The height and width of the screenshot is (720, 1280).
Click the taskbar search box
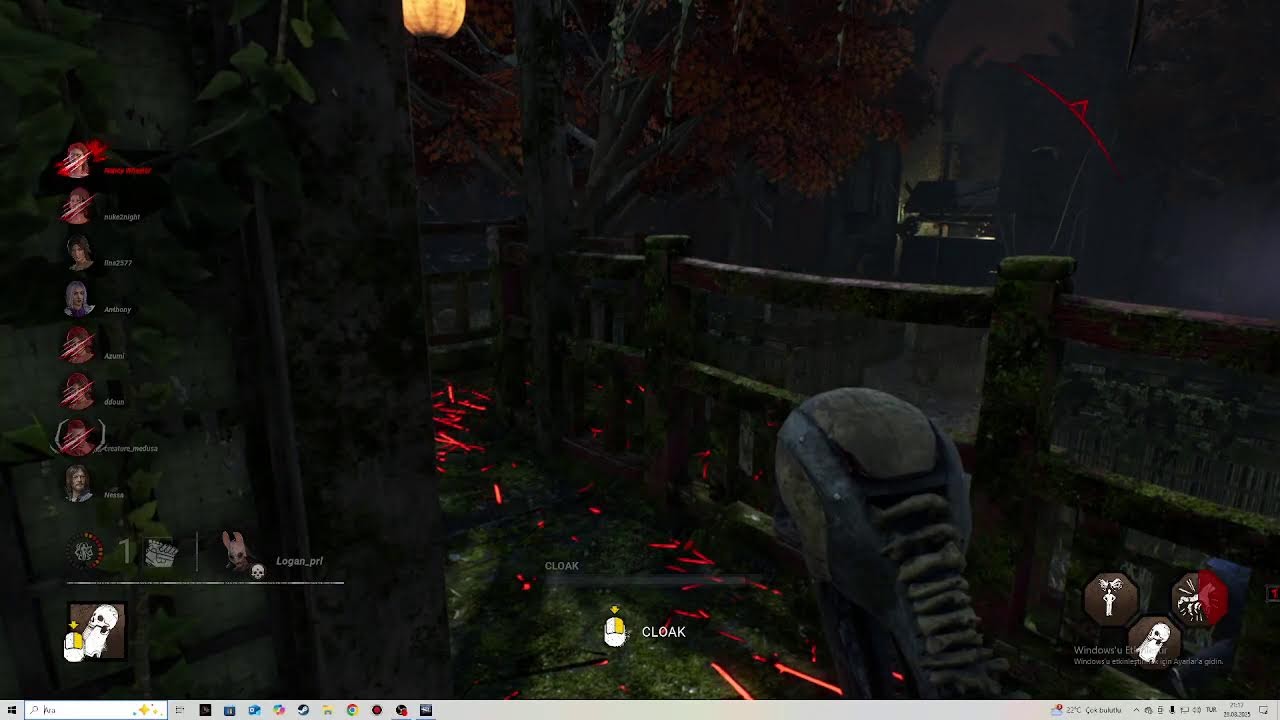pos(95,710)
